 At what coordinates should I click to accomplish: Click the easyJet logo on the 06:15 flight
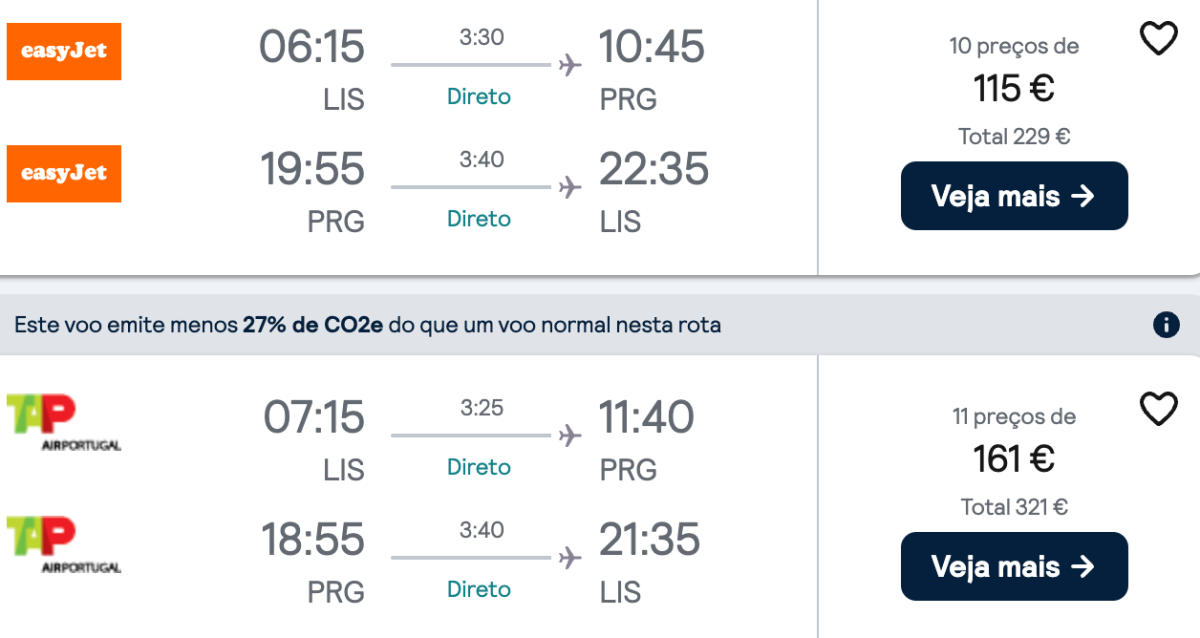tap(64, 51)
